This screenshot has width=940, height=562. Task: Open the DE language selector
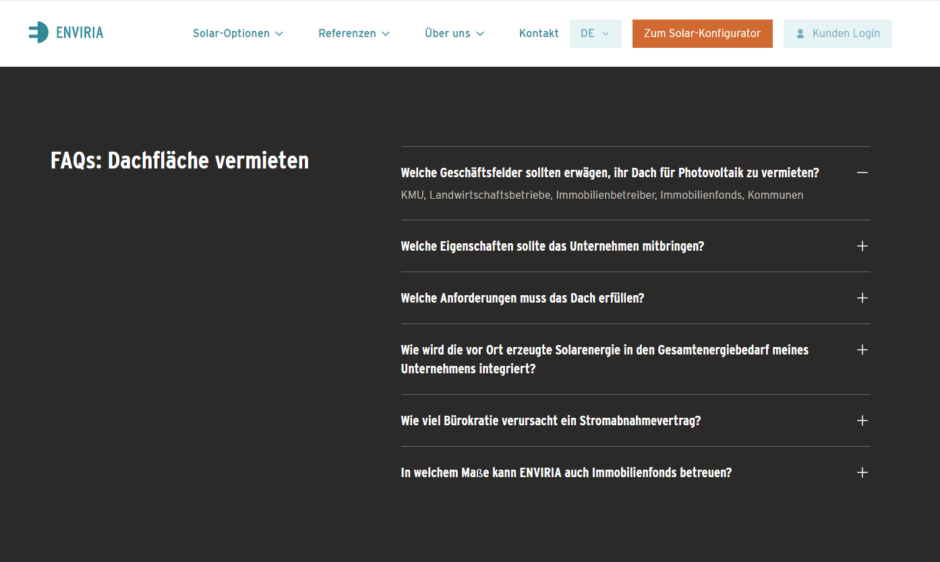[x=595, y=34]
